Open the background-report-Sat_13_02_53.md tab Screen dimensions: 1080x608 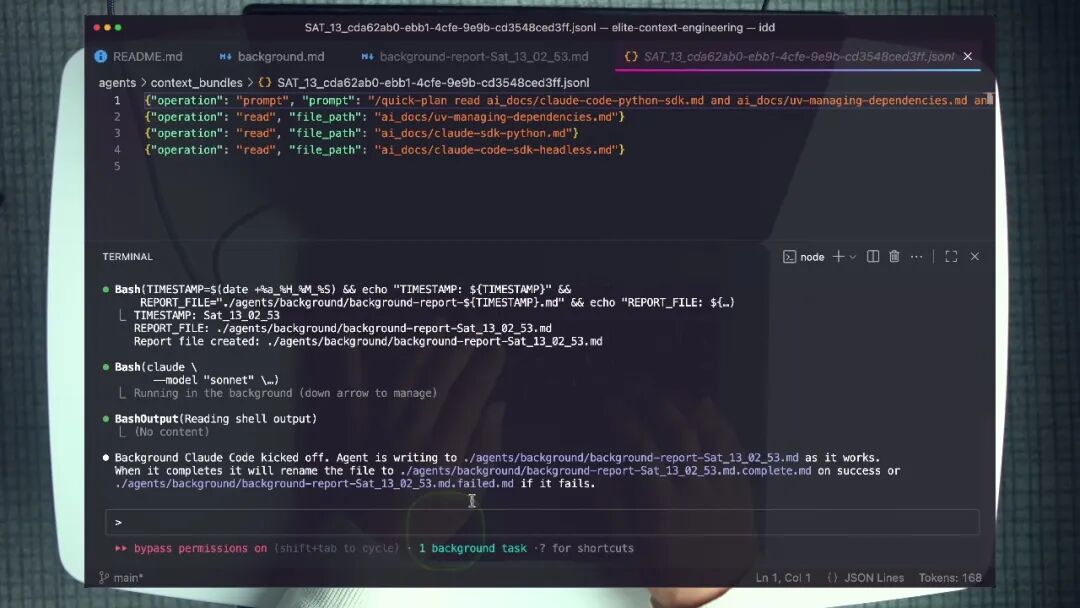(475, 56)
